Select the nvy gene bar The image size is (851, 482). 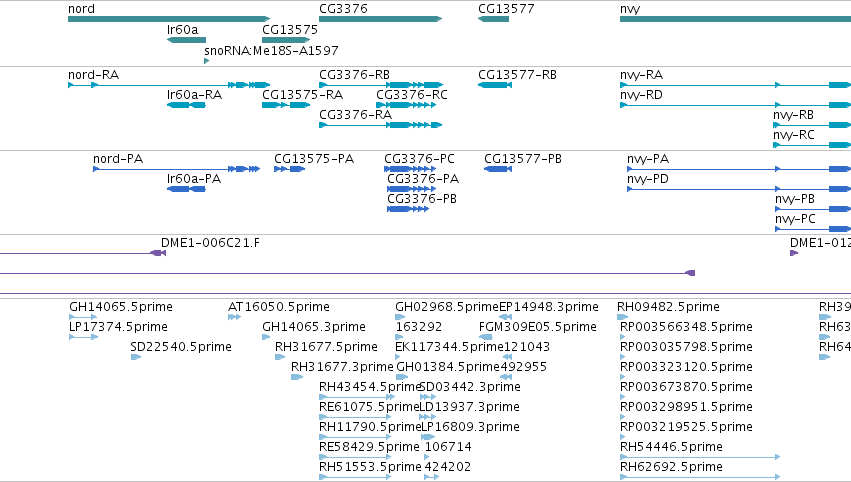(735, 19)
